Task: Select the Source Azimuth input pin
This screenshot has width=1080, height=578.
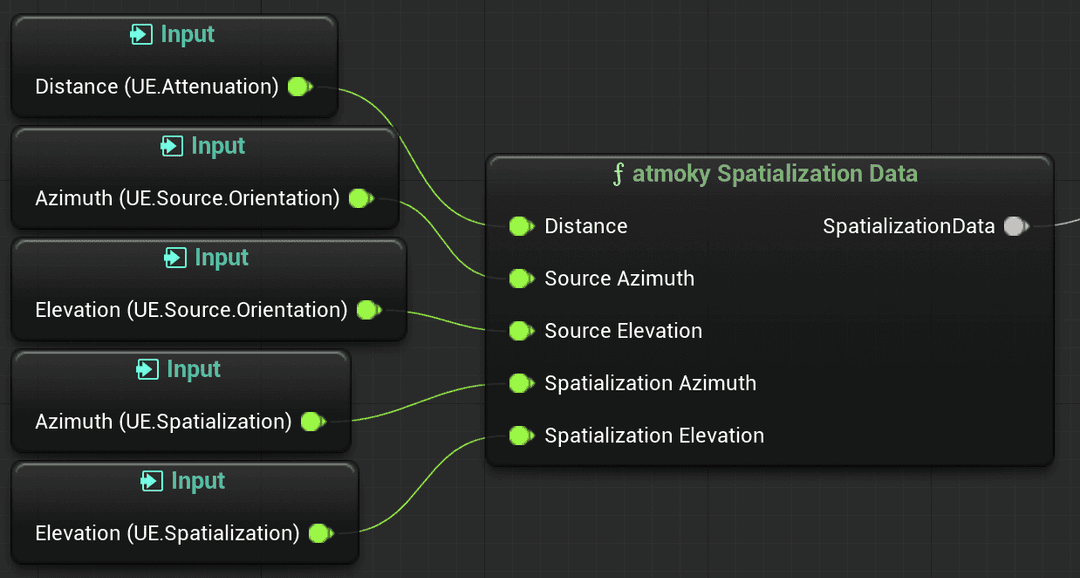Action: [521, 279]
